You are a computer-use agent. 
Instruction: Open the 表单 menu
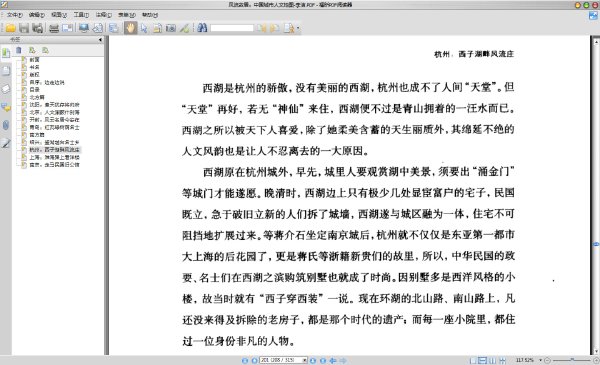coord(127,15)
